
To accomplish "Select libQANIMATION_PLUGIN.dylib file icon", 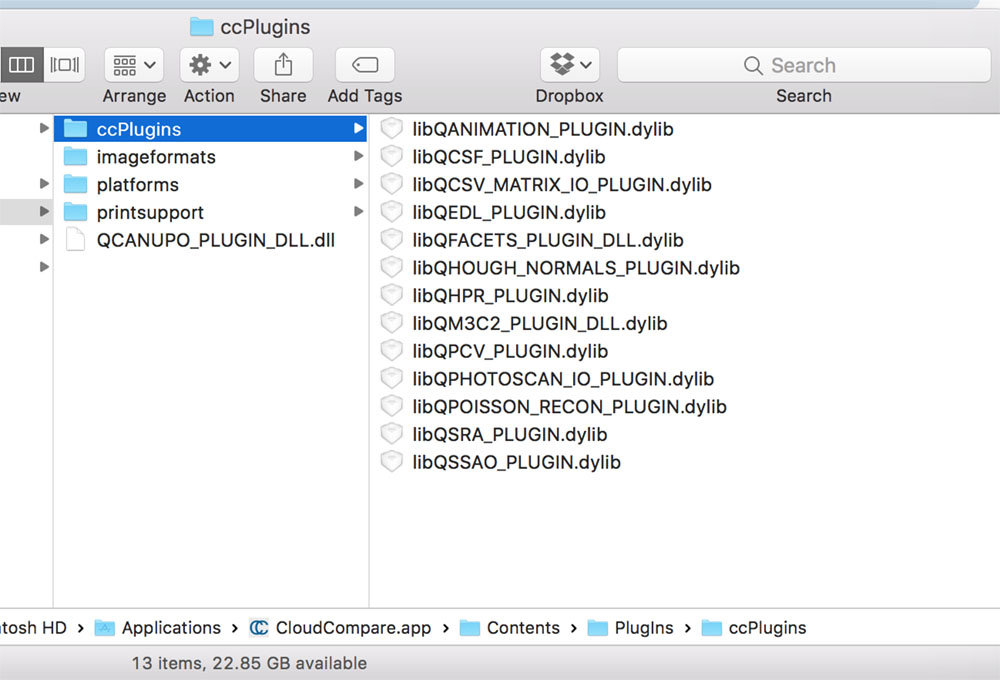I will 392,129.
